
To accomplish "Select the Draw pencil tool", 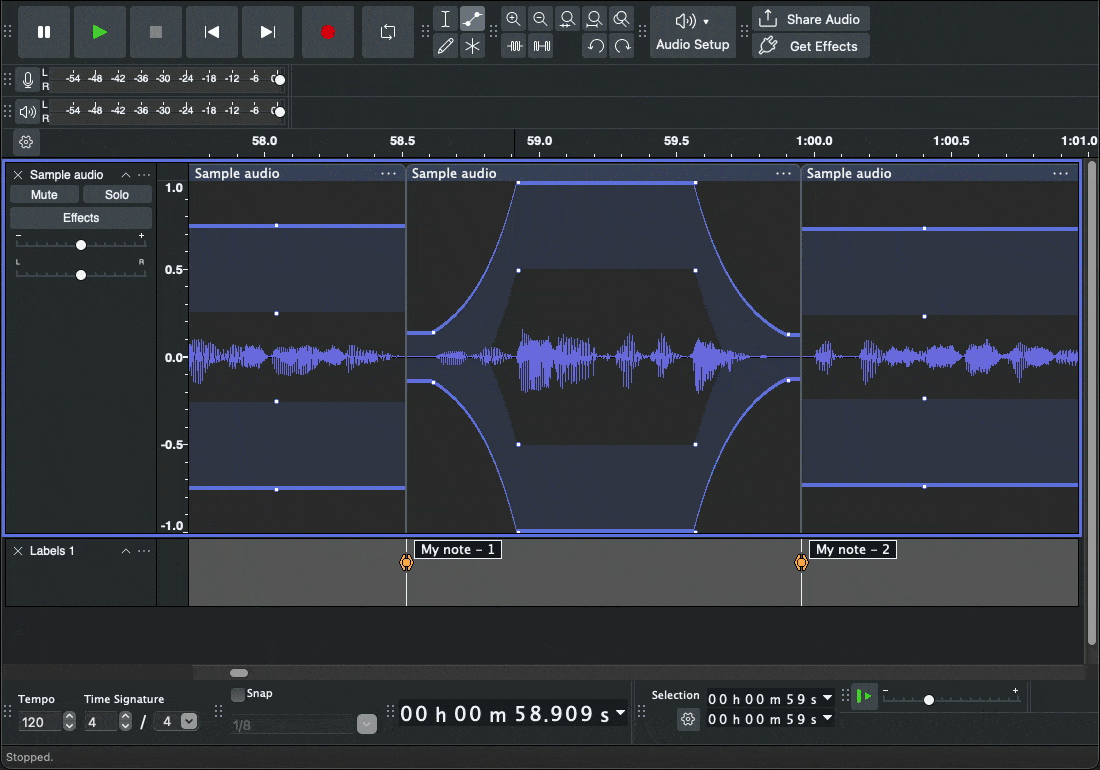I will click(446, 46).
